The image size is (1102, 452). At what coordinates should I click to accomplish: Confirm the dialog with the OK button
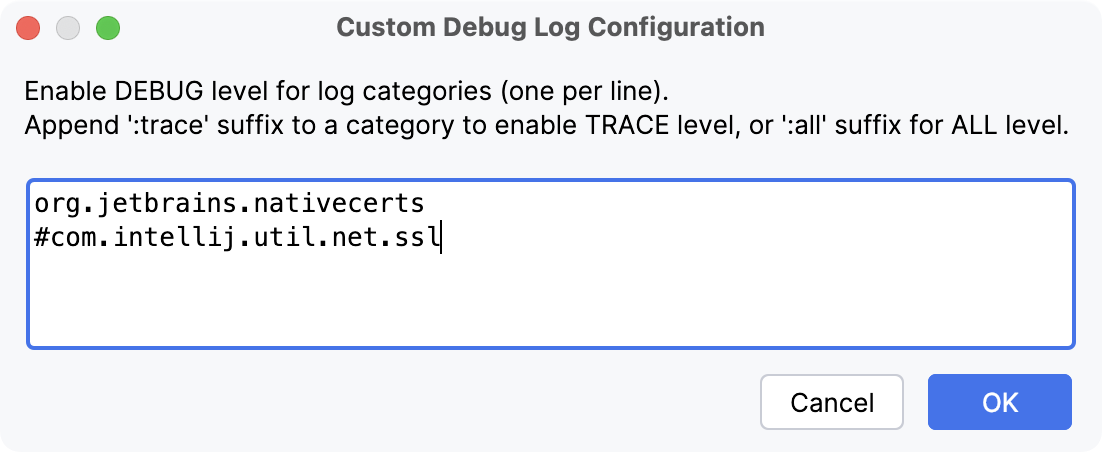pos(999,402)
